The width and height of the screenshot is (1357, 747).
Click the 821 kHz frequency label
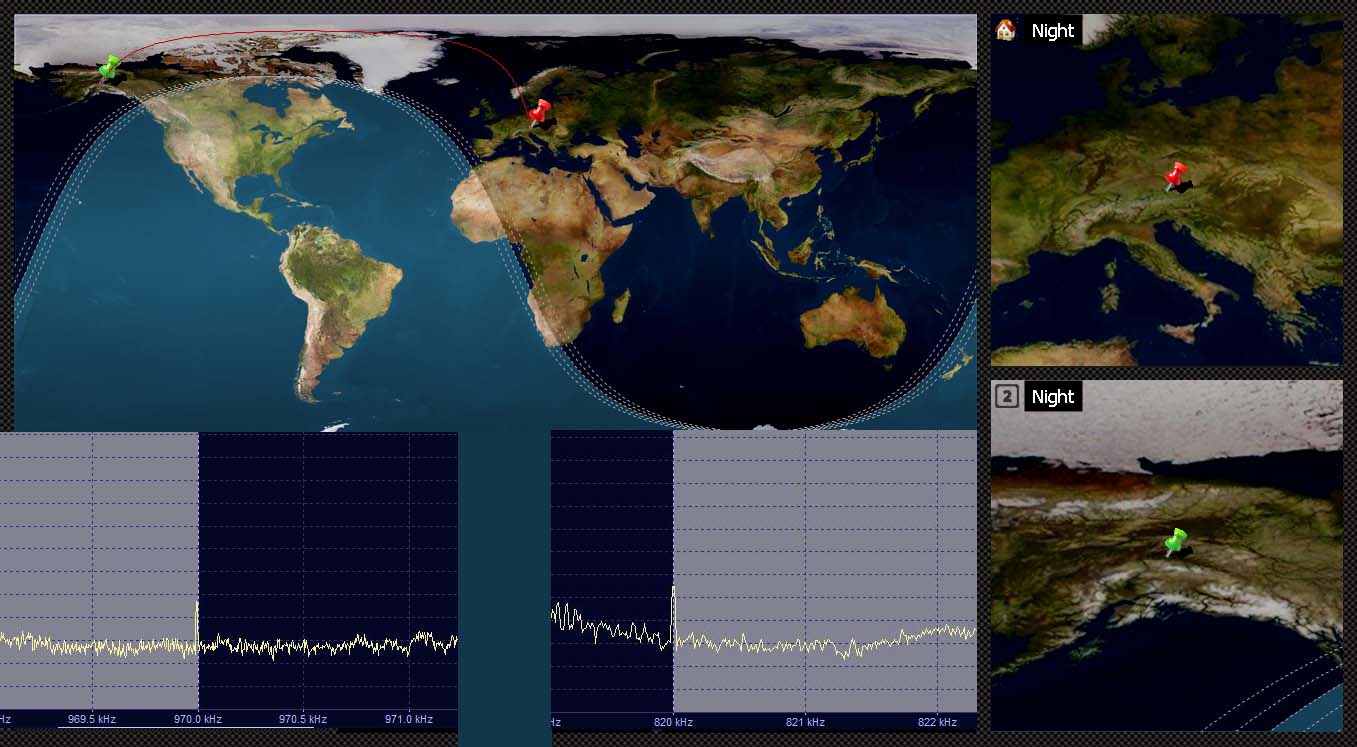[x=805, y=722]
